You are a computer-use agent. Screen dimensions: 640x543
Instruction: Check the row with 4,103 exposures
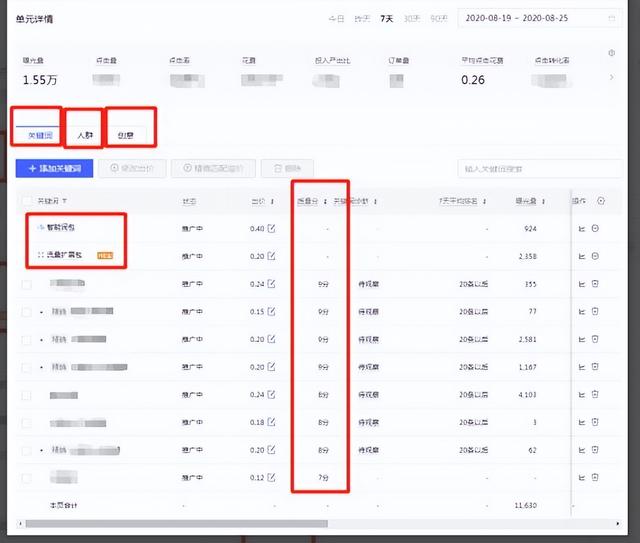coord(27,395)
